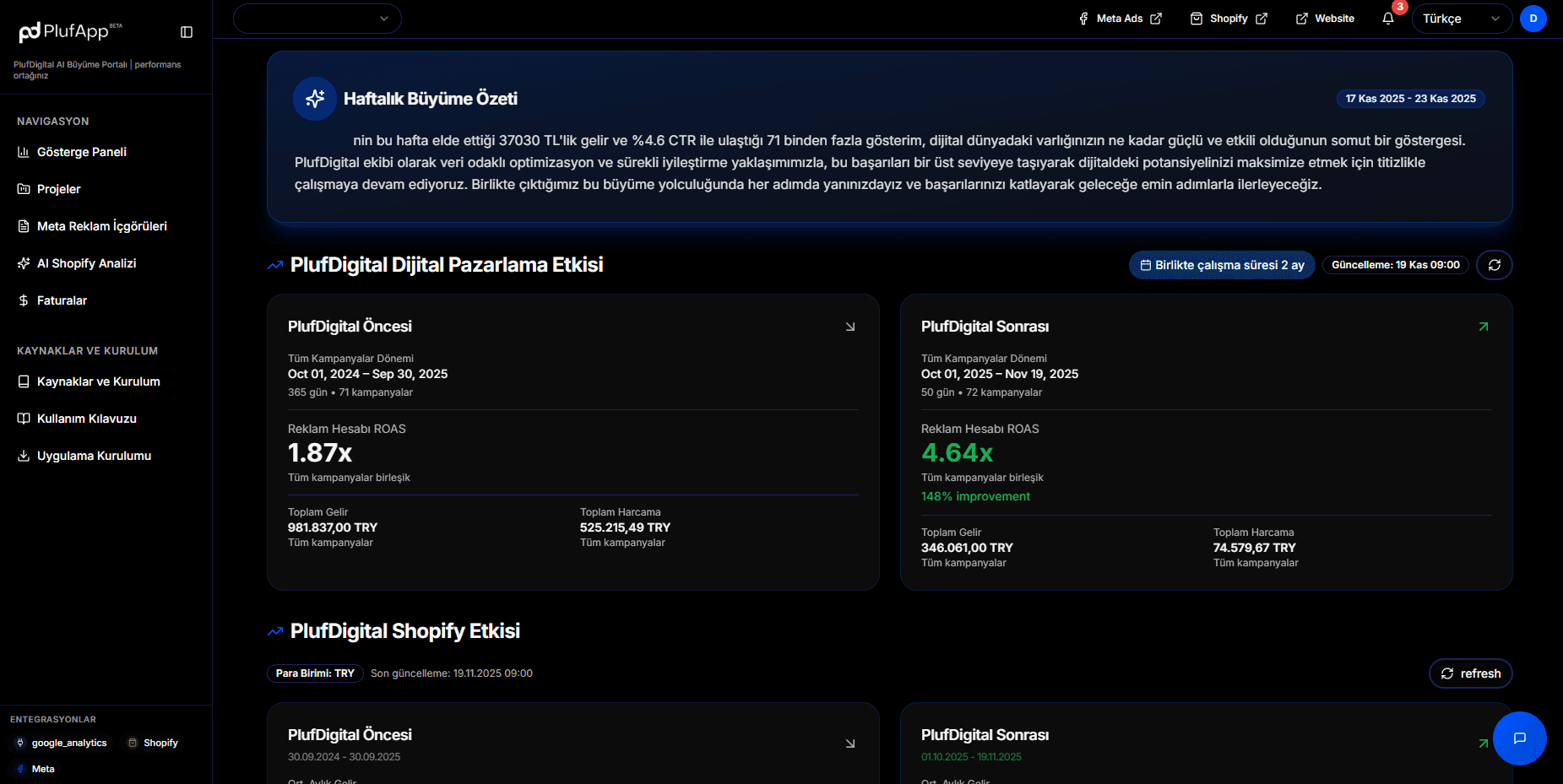Open the Meta Ads external link
The width and height of the screenshot is (1563, 784).
click(1121, 19)
